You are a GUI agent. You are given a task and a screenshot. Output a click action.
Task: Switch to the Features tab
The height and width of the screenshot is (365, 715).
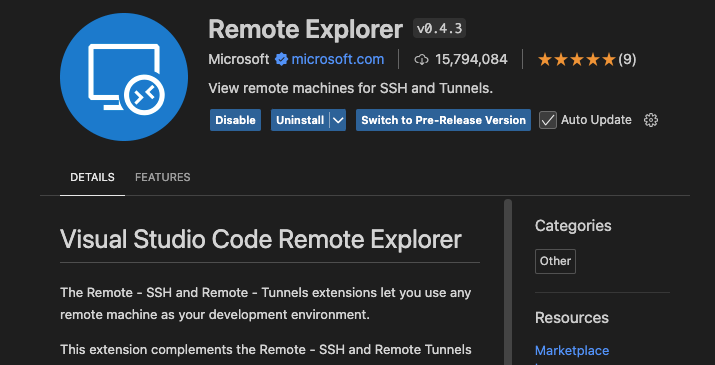(x=163, y=177)
